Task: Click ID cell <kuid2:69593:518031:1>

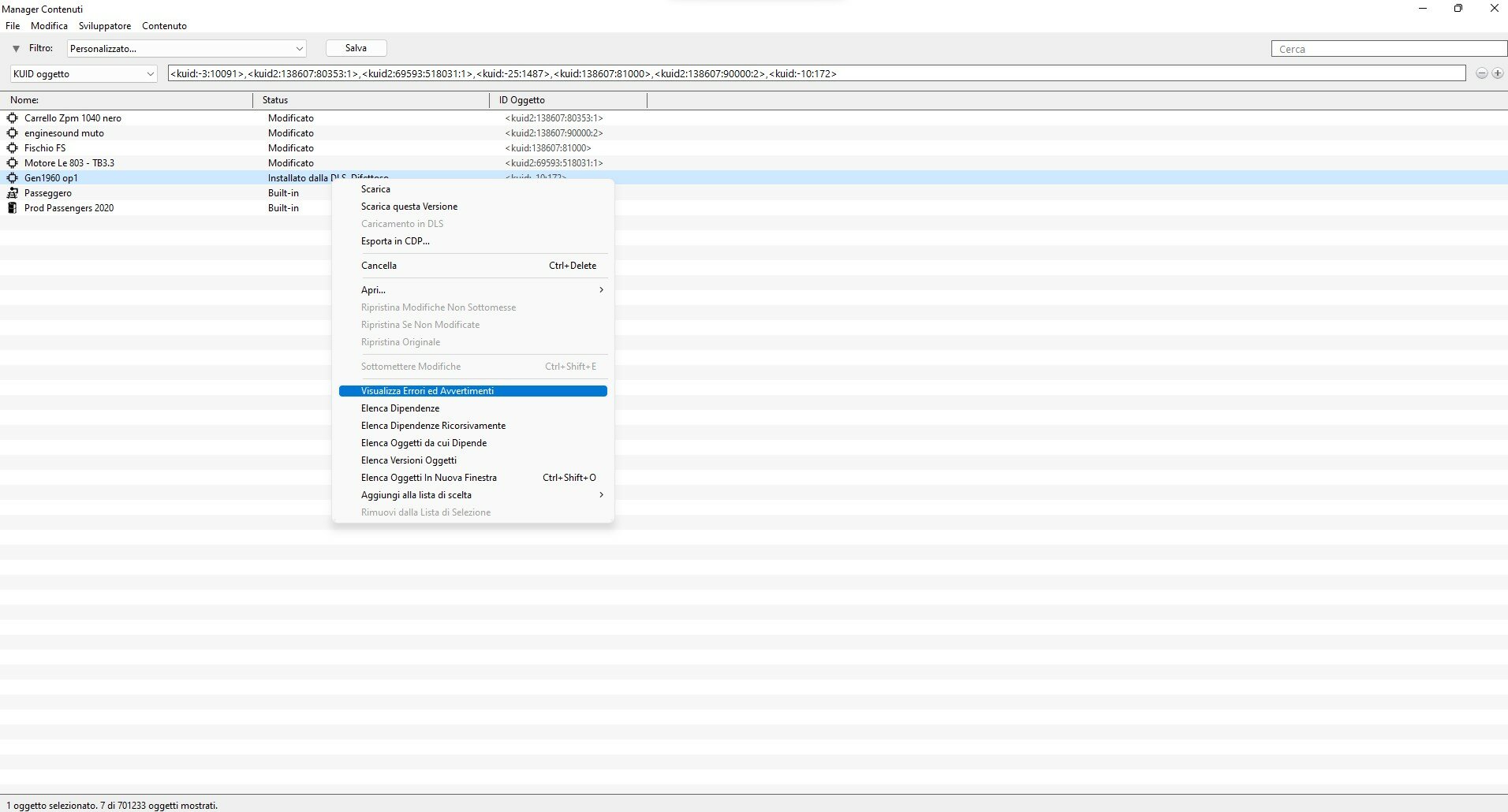Action: pyautogui.click(x=554, y=163)
